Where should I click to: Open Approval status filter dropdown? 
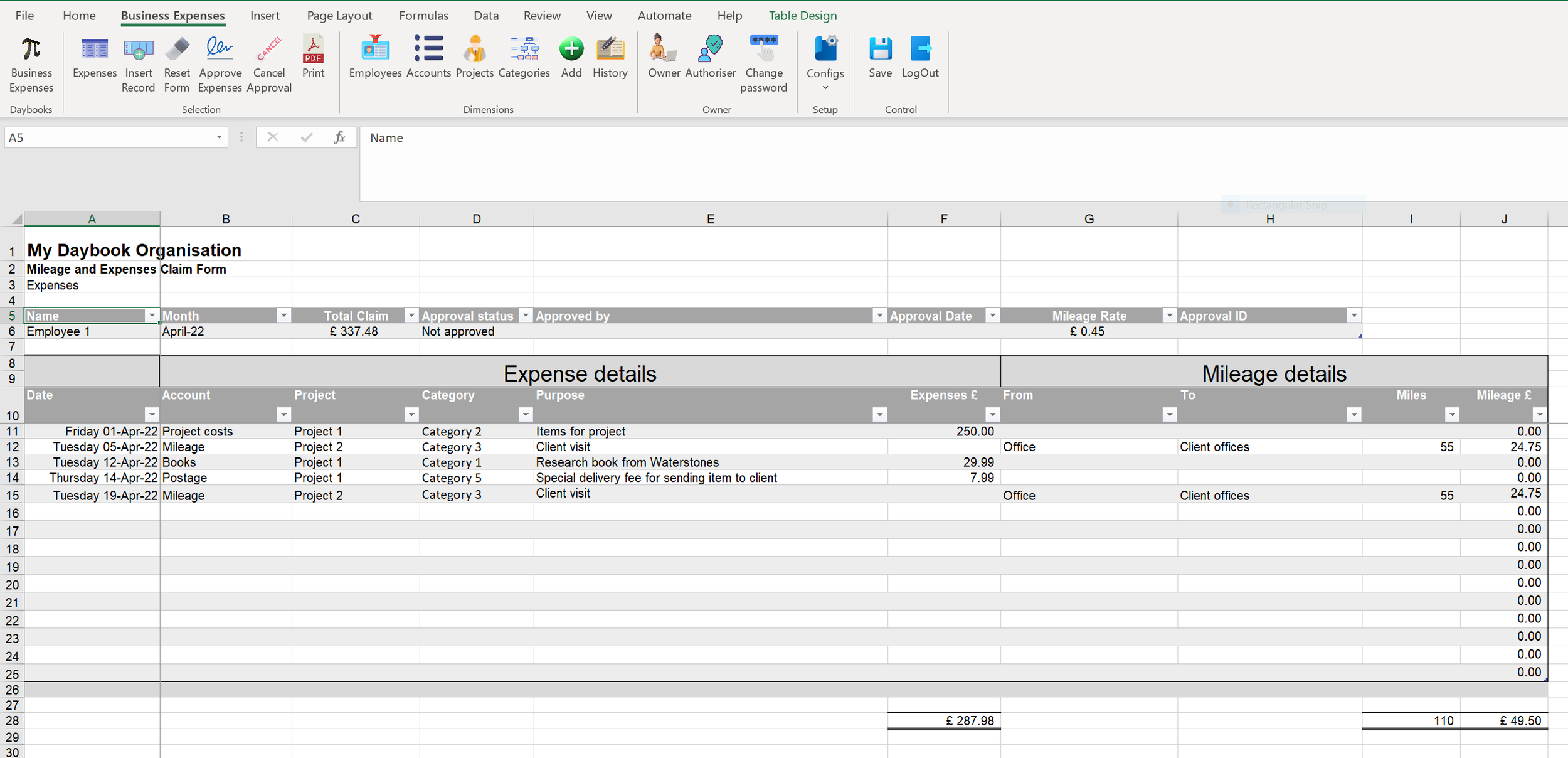click(526, 316)
